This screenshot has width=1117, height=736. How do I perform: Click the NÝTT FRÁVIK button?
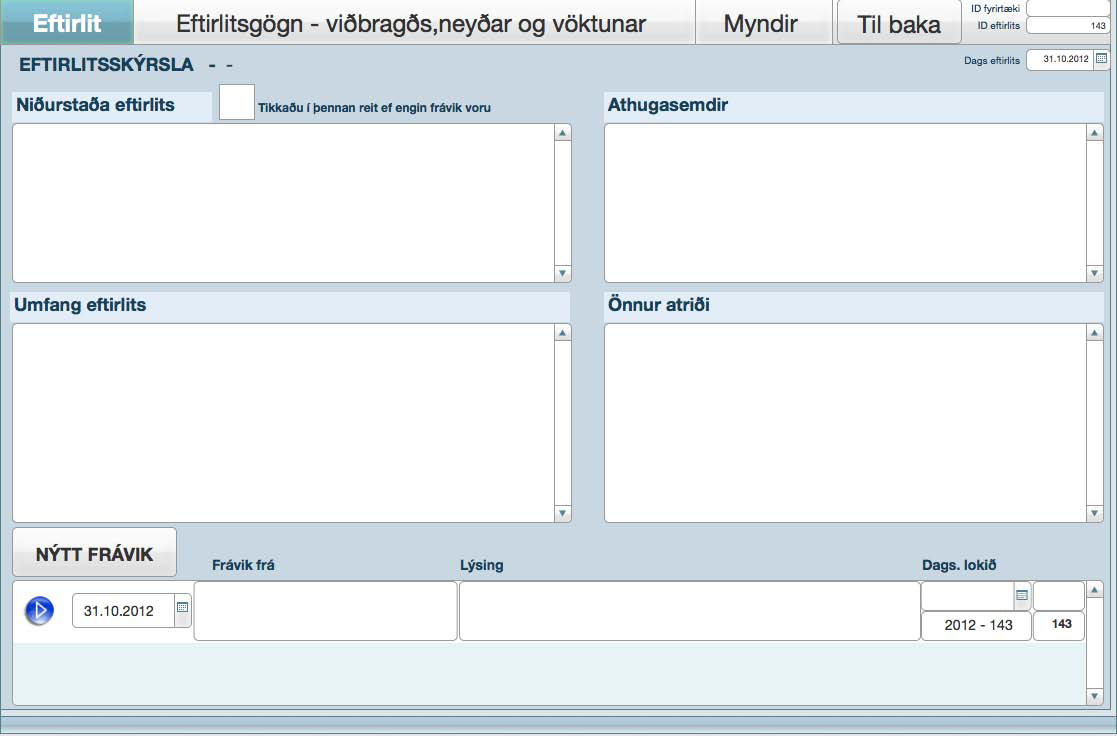click(x=95, y=554)
